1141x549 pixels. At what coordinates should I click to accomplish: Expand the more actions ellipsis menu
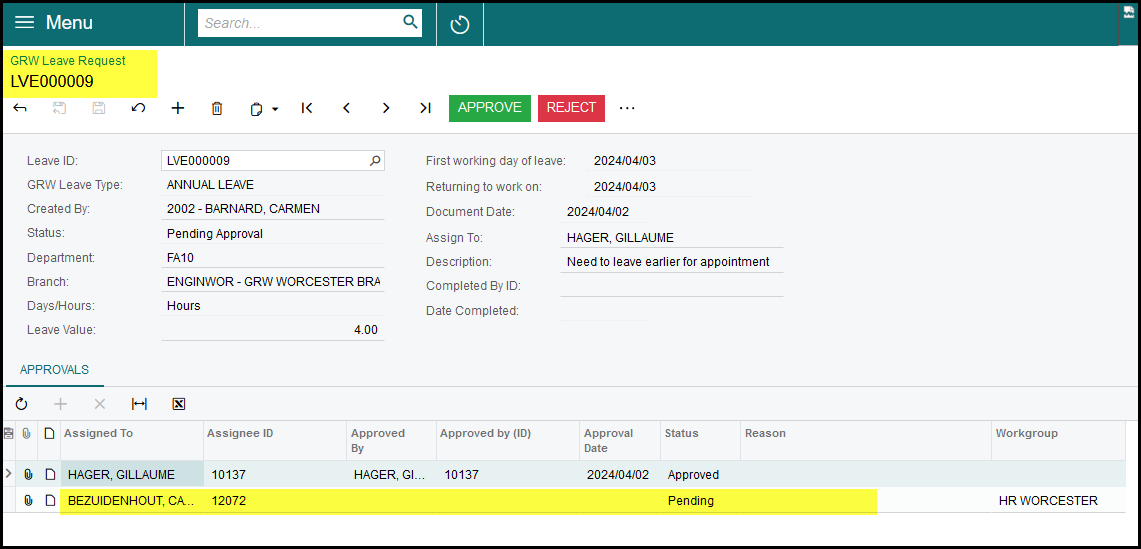pyautogui.click(x=627, y=108)
